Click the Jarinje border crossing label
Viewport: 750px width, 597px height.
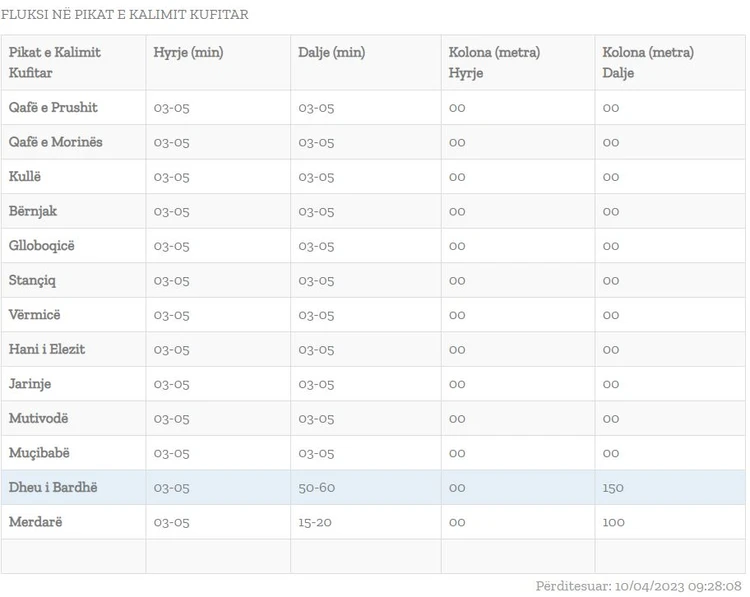pyautogui.click(x=30, y=384)
